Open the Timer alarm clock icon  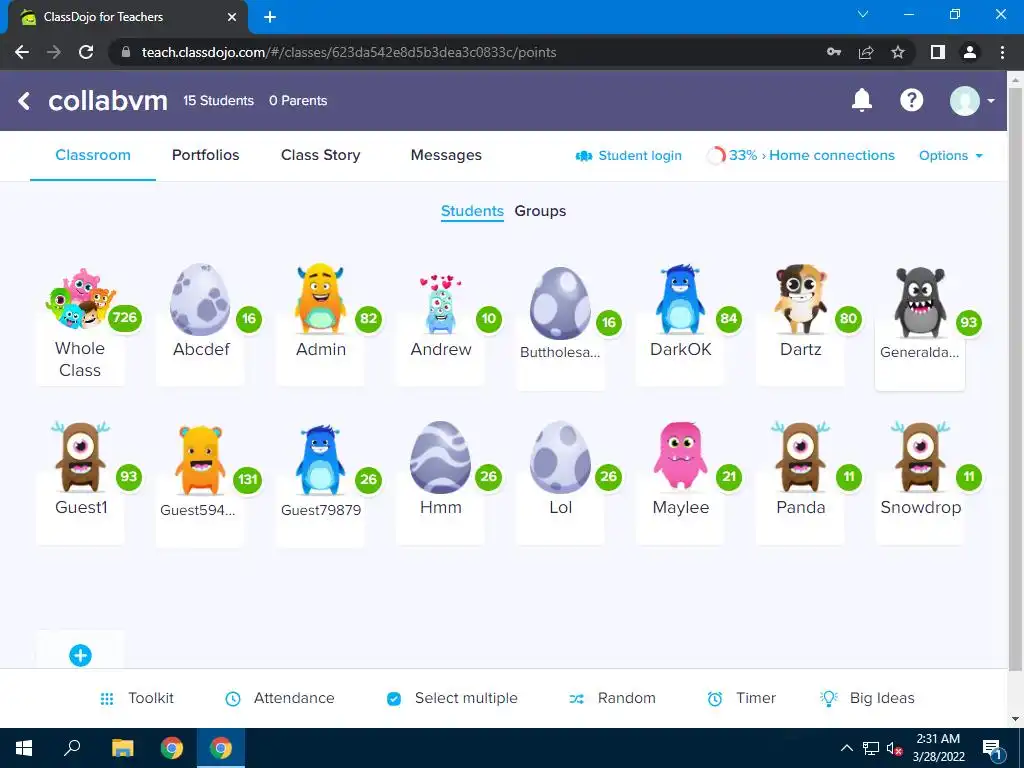[715, 699]
